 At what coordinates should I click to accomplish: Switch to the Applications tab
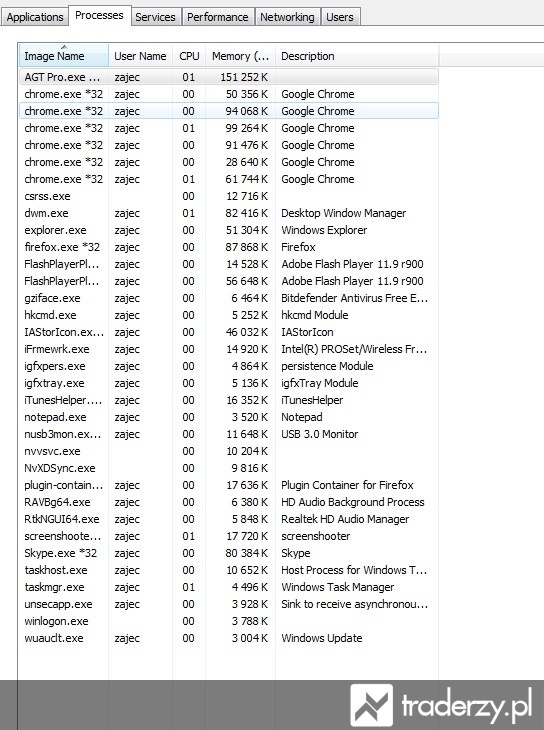(34, 17)
